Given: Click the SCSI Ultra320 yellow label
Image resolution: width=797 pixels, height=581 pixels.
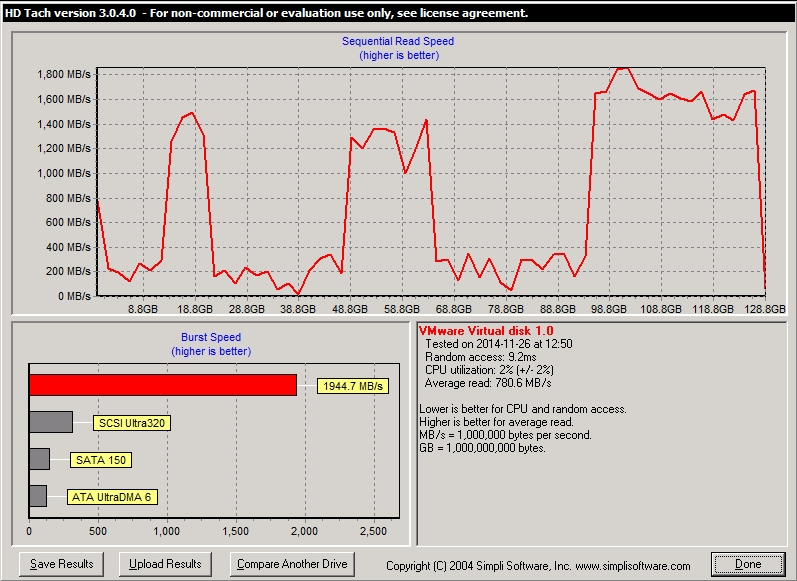Looking at the screenshot, I should [132, 423].
